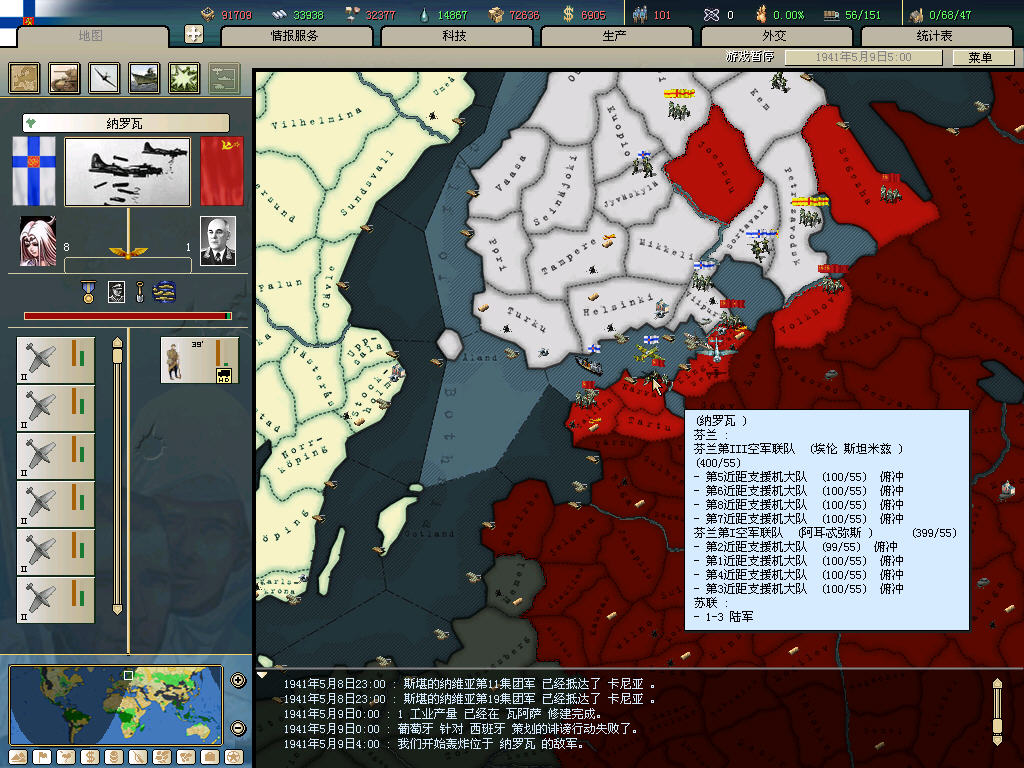The height and width of the screenshot is (768, 1024).
Task: Click the message log scrollbar bottom arrow
Action: [x=997, y=740]
